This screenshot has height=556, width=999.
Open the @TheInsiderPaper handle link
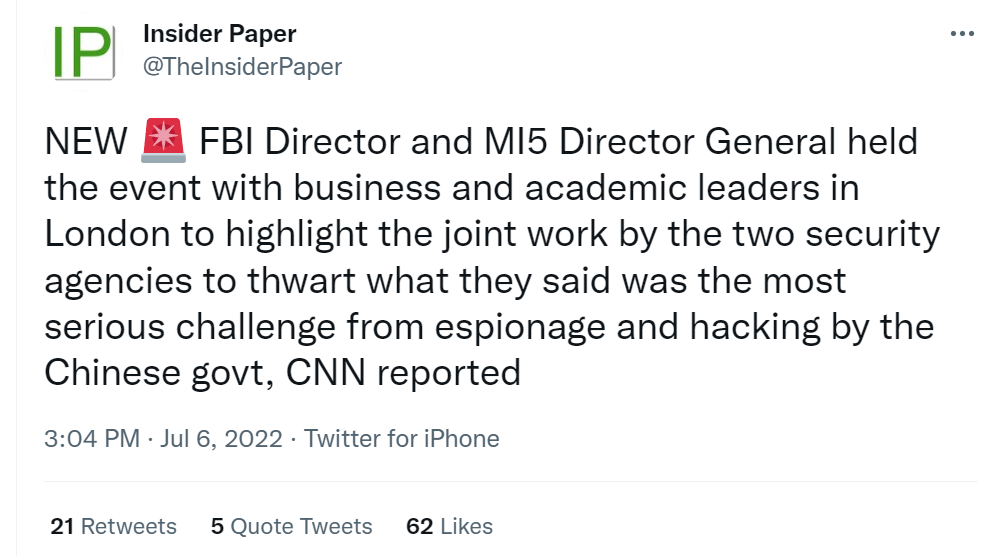point(242,66)
